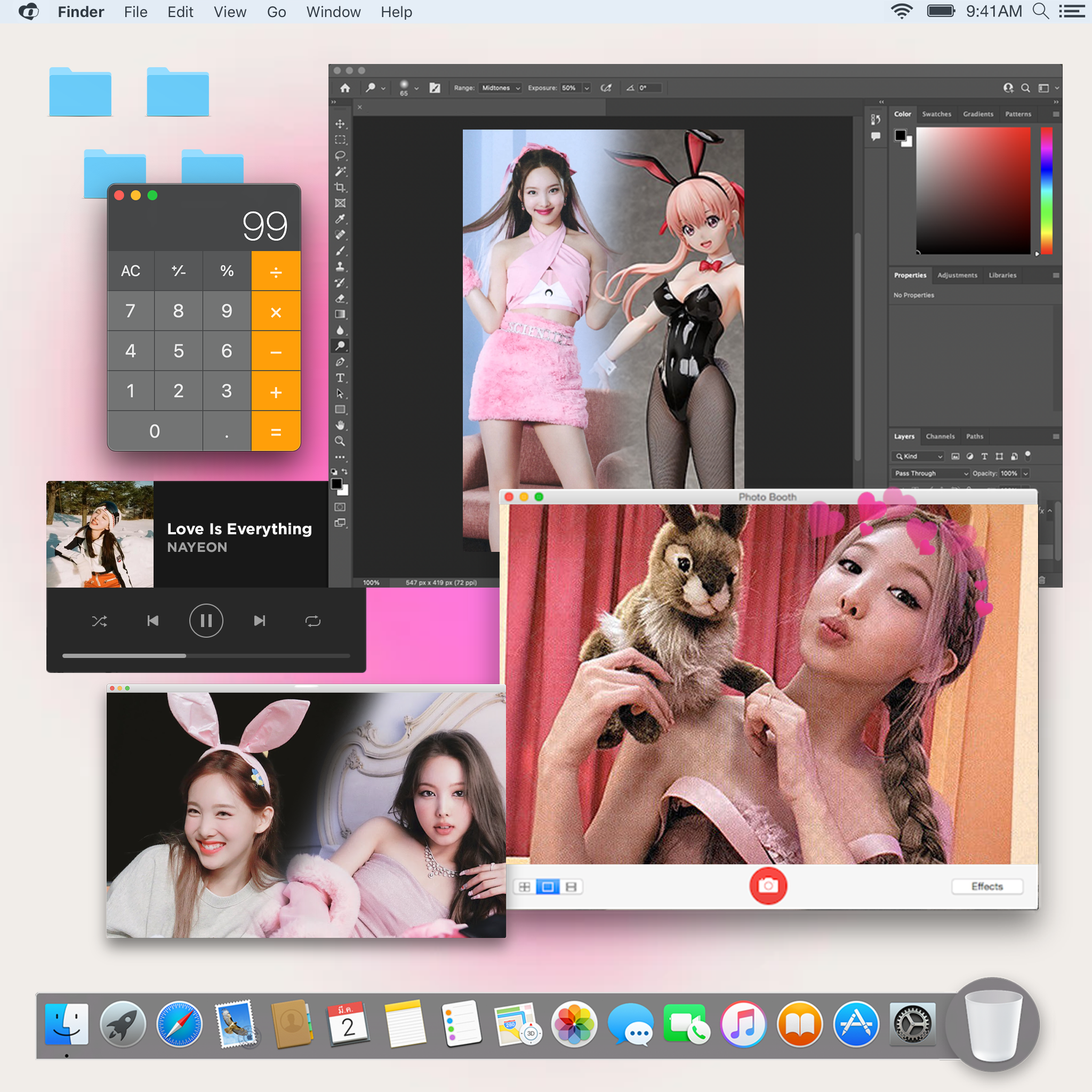Open the Window menu in menu bar
The width and height of the screenshot is (1092, 1092).
point(333,12)
